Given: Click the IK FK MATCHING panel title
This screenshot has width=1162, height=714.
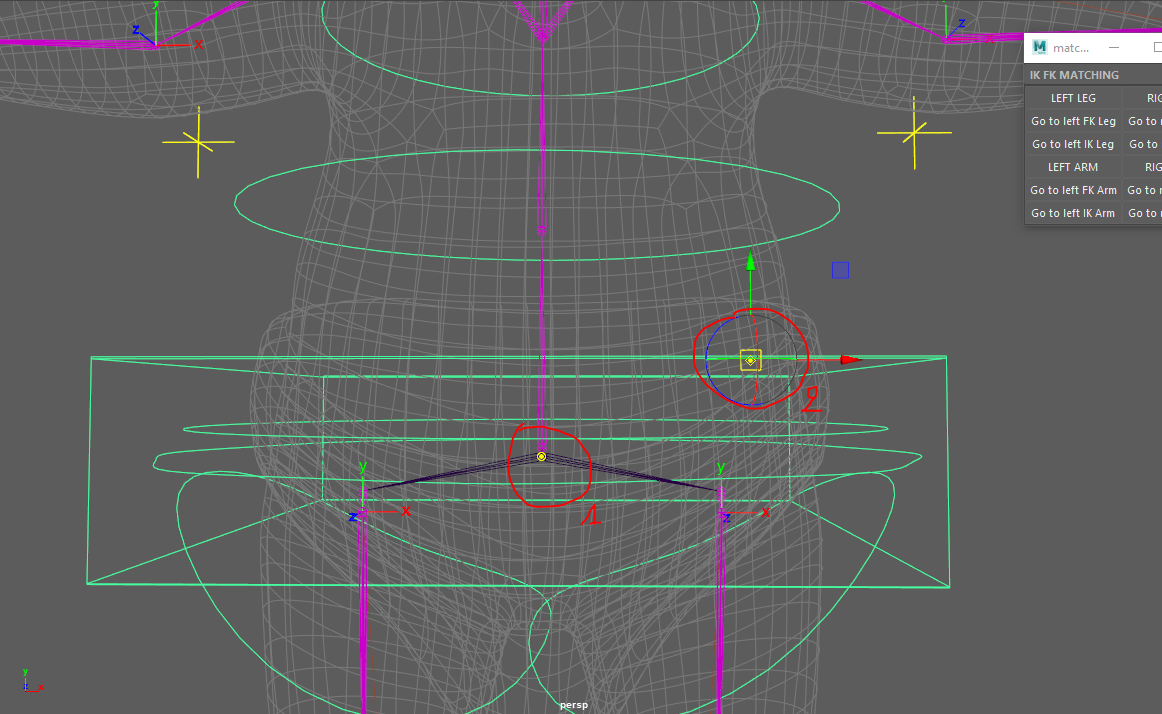Looking at the screenshot, I should pos(1074,75).
